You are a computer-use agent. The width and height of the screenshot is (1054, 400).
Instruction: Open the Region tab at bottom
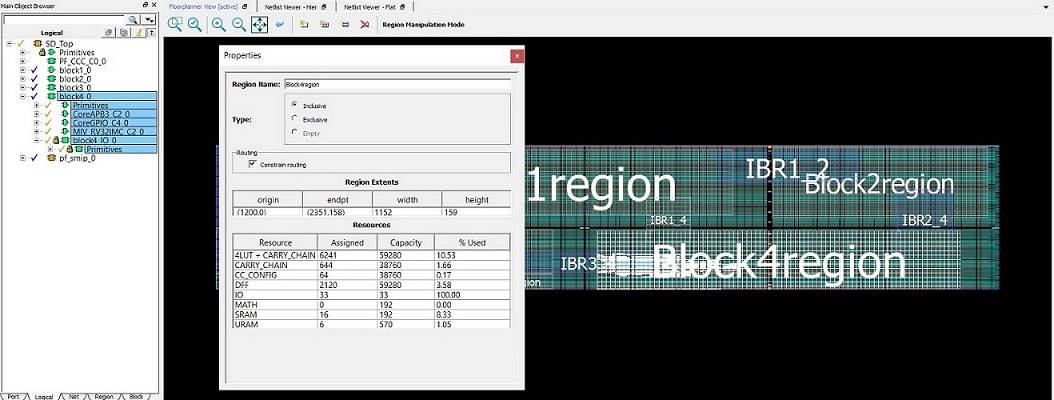103,396
